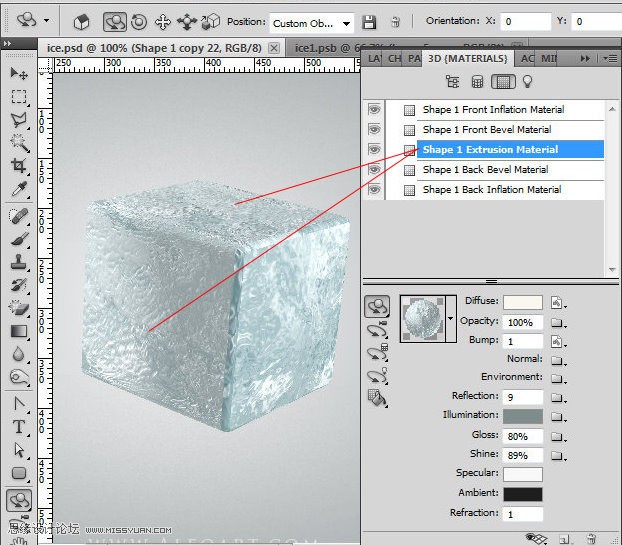This screenshot has height=545, width=622.
Task: Open the Opacity texture map menu
Action: pos(558,322)
